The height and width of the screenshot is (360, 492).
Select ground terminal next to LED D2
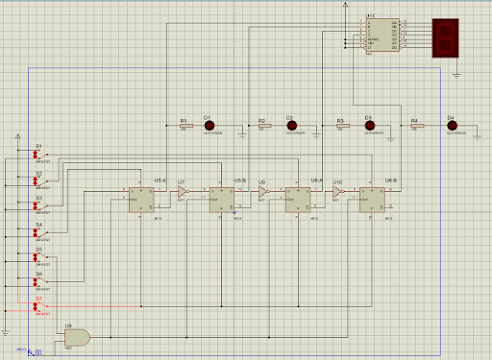[x=316, y=135]
